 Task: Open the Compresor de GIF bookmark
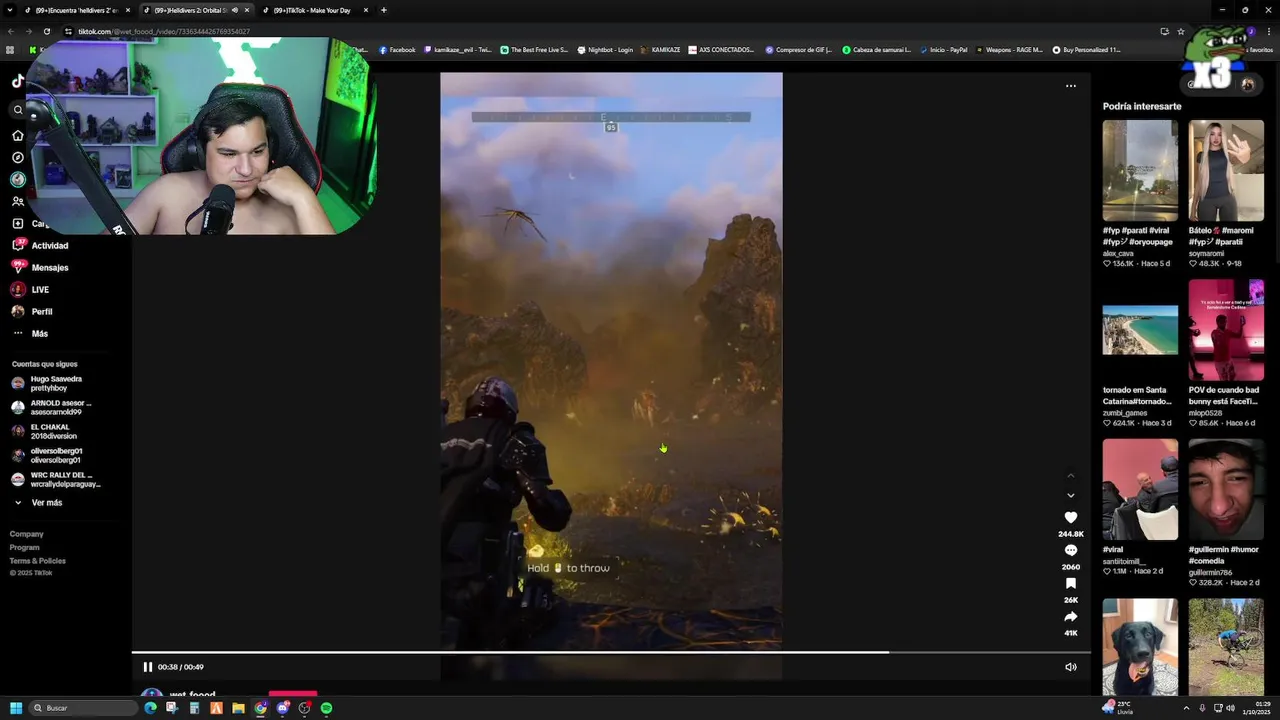point(799,50)
